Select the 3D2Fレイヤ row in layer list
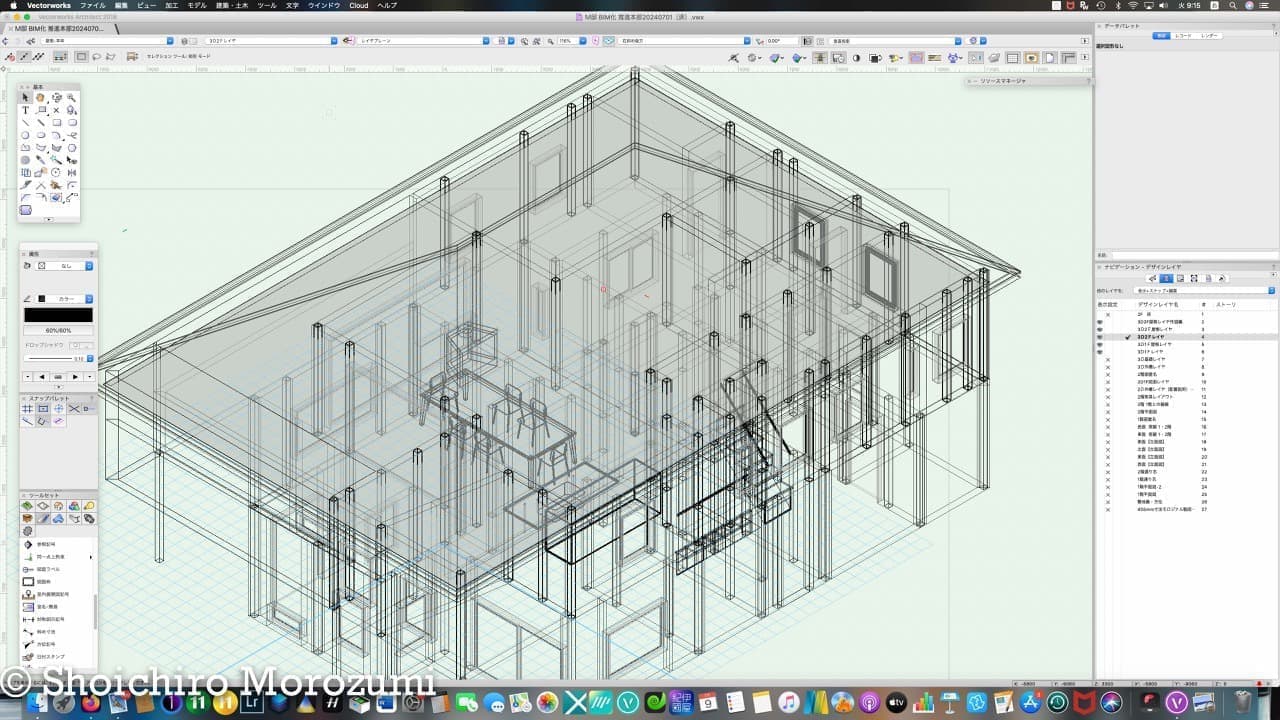Viewport: 1280px width, 720px height. tap(1150, 337)
